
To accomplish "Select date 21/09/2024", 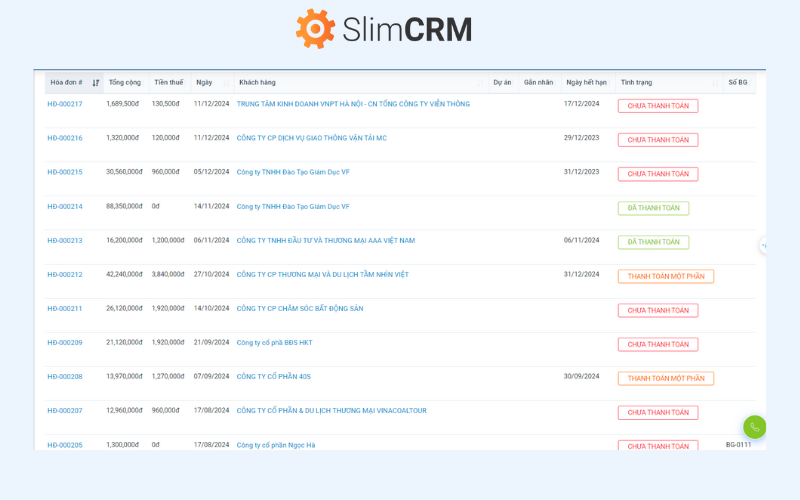I will [x=211, y=342].
